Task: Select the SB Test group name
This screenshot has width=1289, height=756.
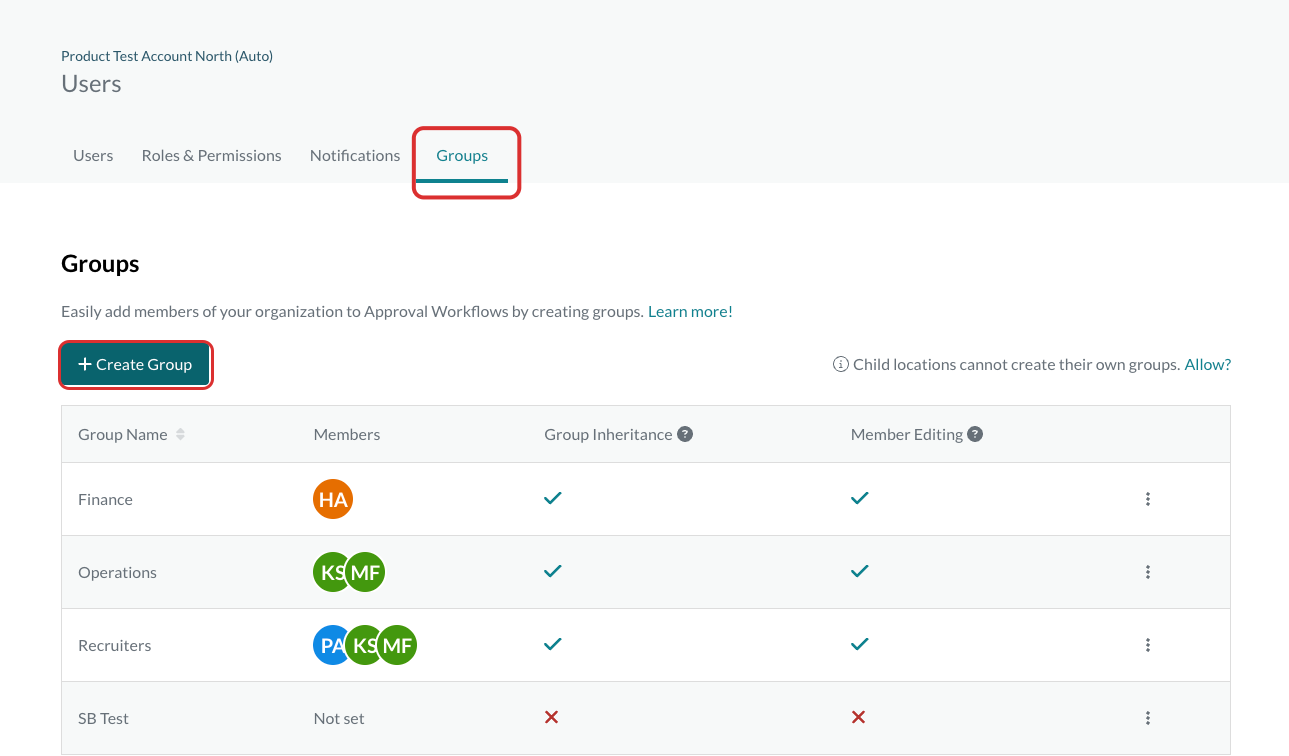Action: click(x=103, y=718)
